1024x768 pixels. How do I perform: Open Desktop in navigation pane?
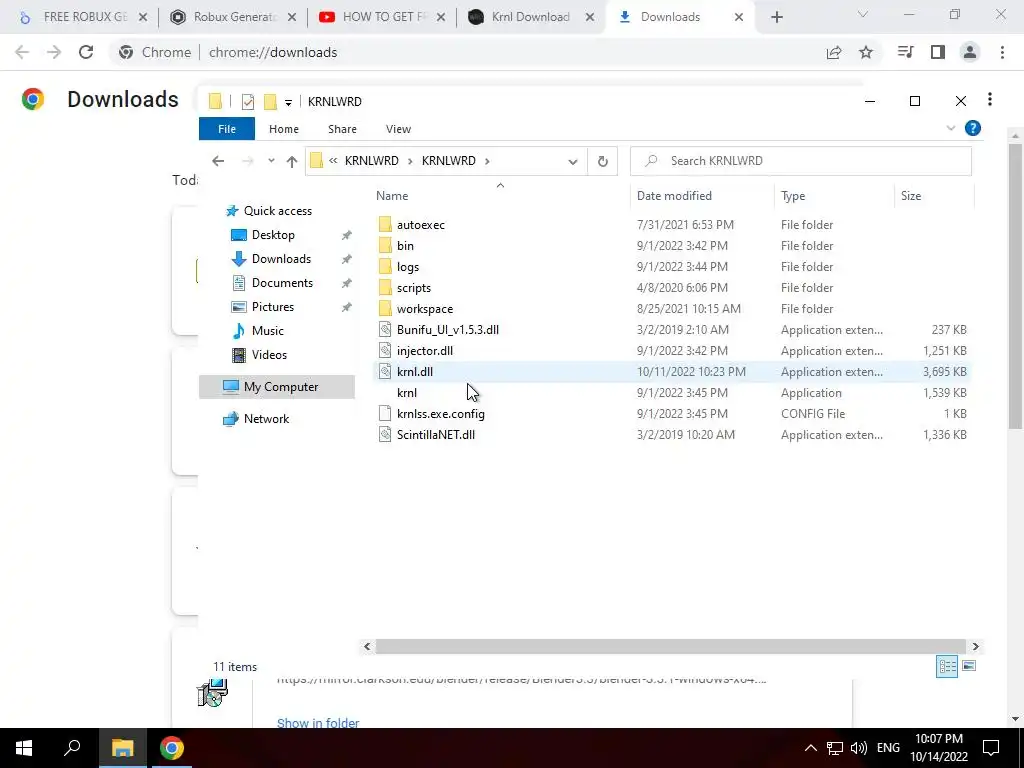click(273, 234)
